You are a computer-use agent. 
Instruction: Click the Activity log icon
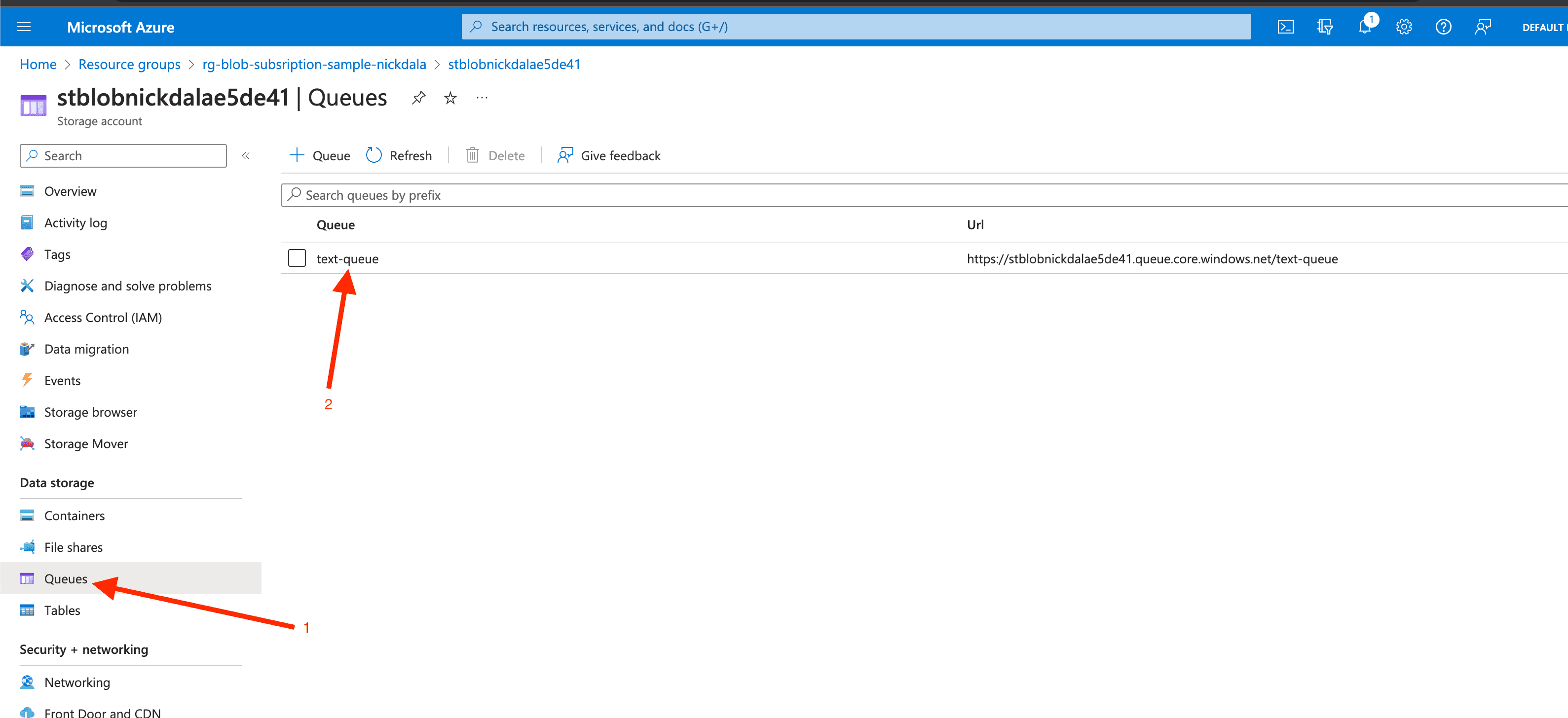(27, 223)
